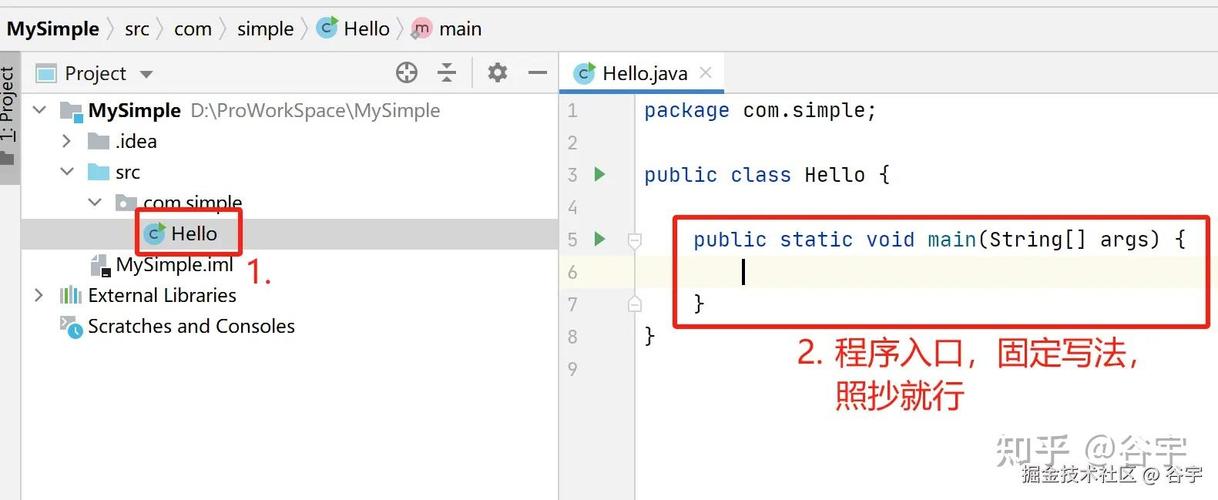1218x500 pixels.
Task: Collapse the src folder
Action: click(67, 172)
